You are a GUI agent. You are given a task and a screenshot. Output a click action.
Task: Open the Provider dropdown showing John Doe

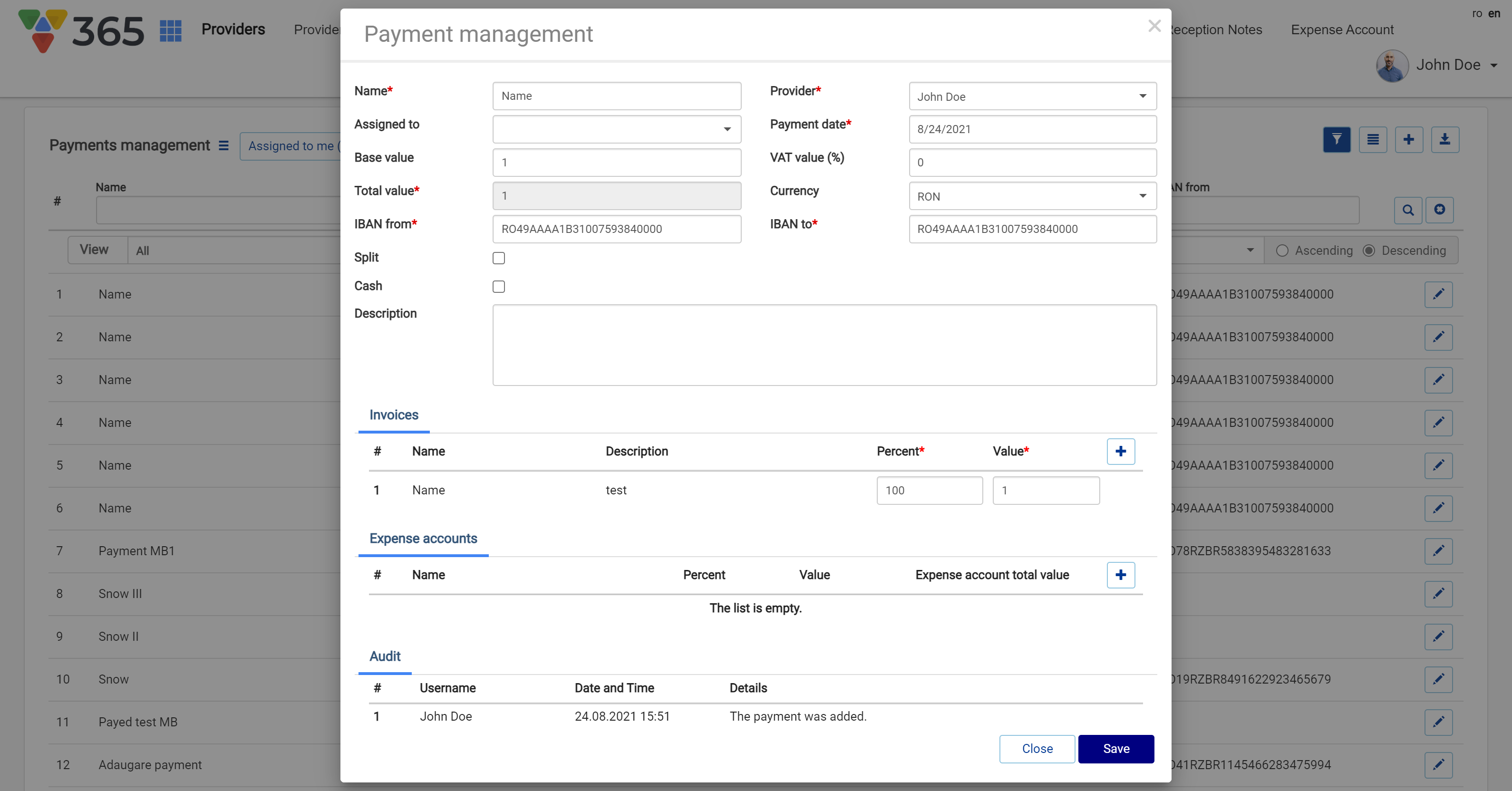click(x=1032, y=96)
